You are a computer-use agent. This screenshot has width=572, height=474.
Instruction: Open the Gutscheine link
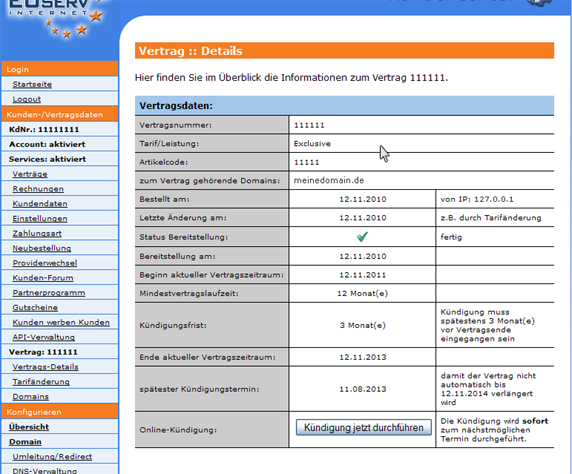(35, 308)
